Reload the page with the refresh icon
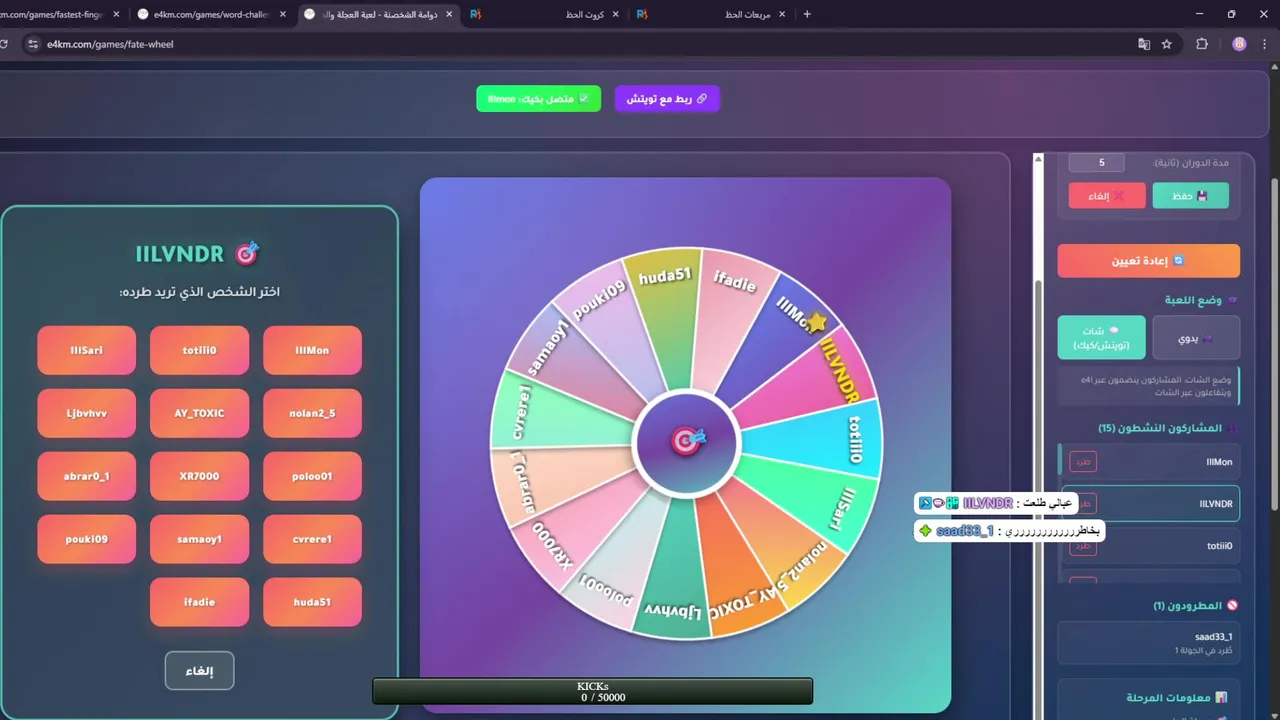This screenshot has width=1280, height=720. click(4, 44)
